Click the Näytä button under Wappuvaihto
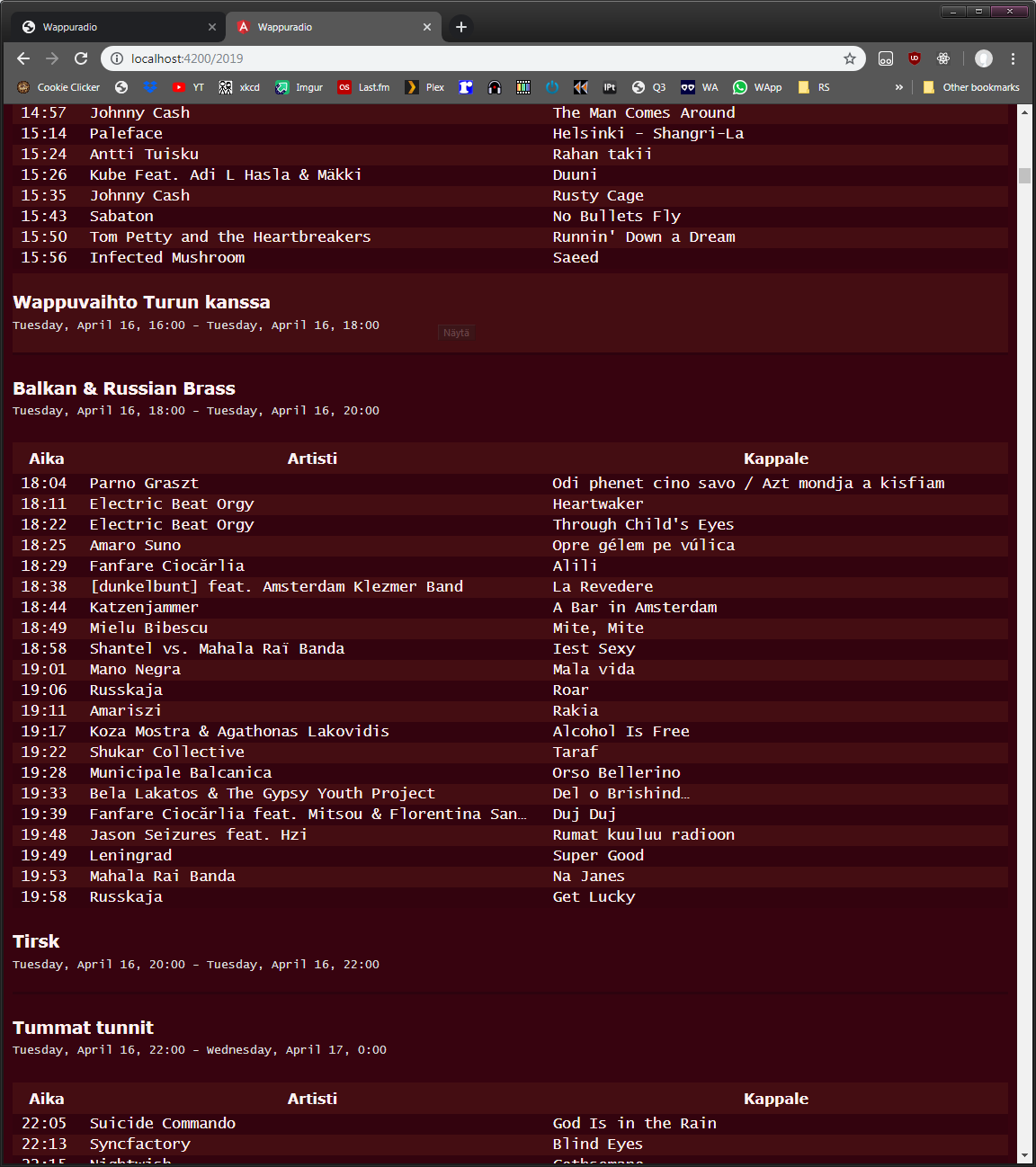1036x1167 pixels. [456, 333]
